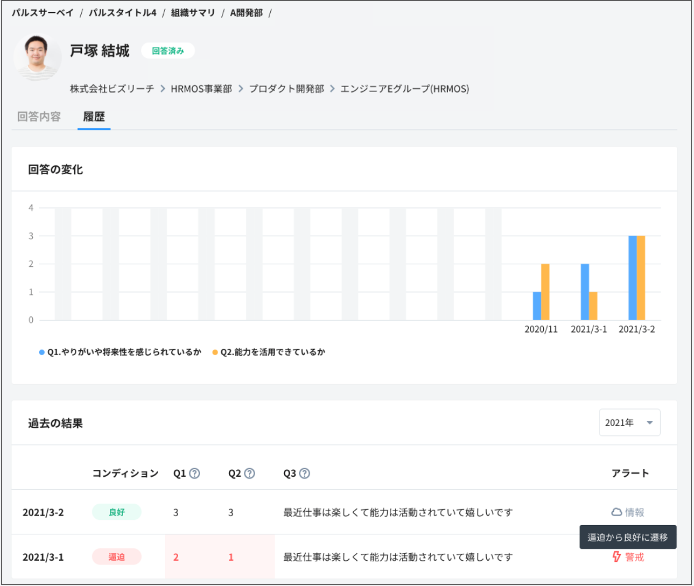The image size is (694, 586).
Task: Click the 過去の結果 section heading
Action: point(55,423)
